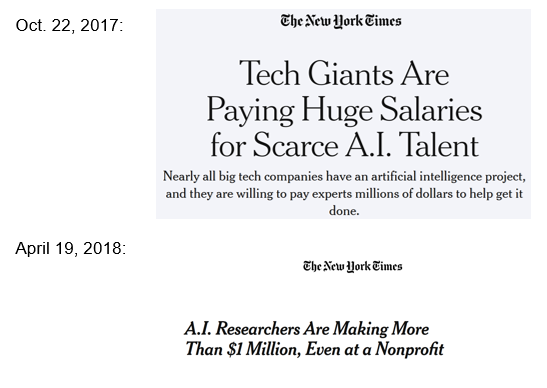Click 'Than $1 Million, Even at a Nonprofit'
547x388 pixels.
click(x=314, y=349)
